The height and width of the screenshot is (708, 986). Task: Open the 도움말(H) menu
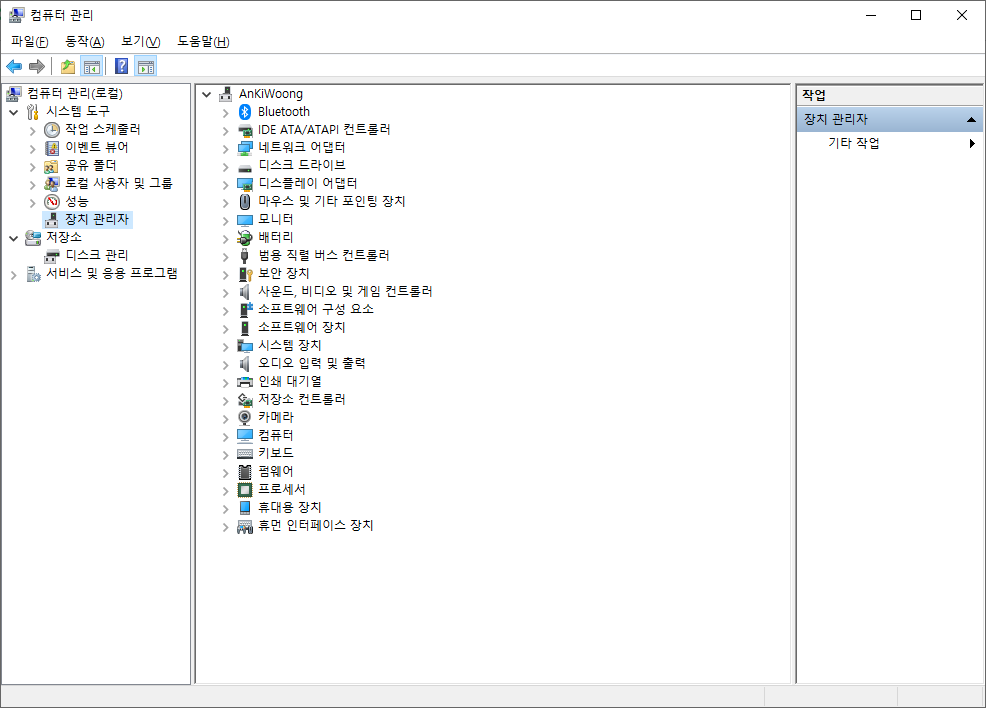pos(203,41)
